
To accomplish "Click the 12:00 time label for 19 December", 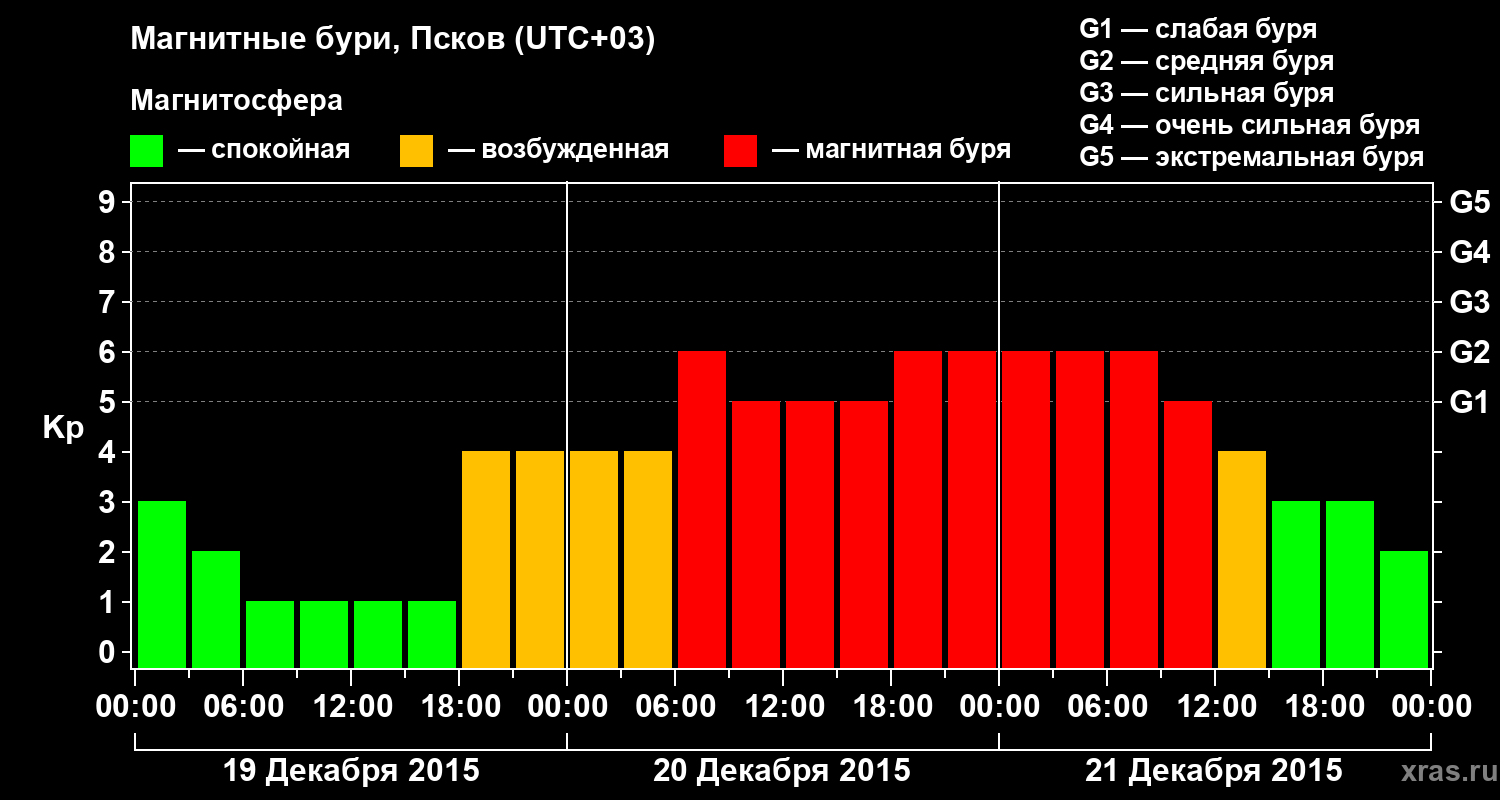I will [x=351, y=707].
